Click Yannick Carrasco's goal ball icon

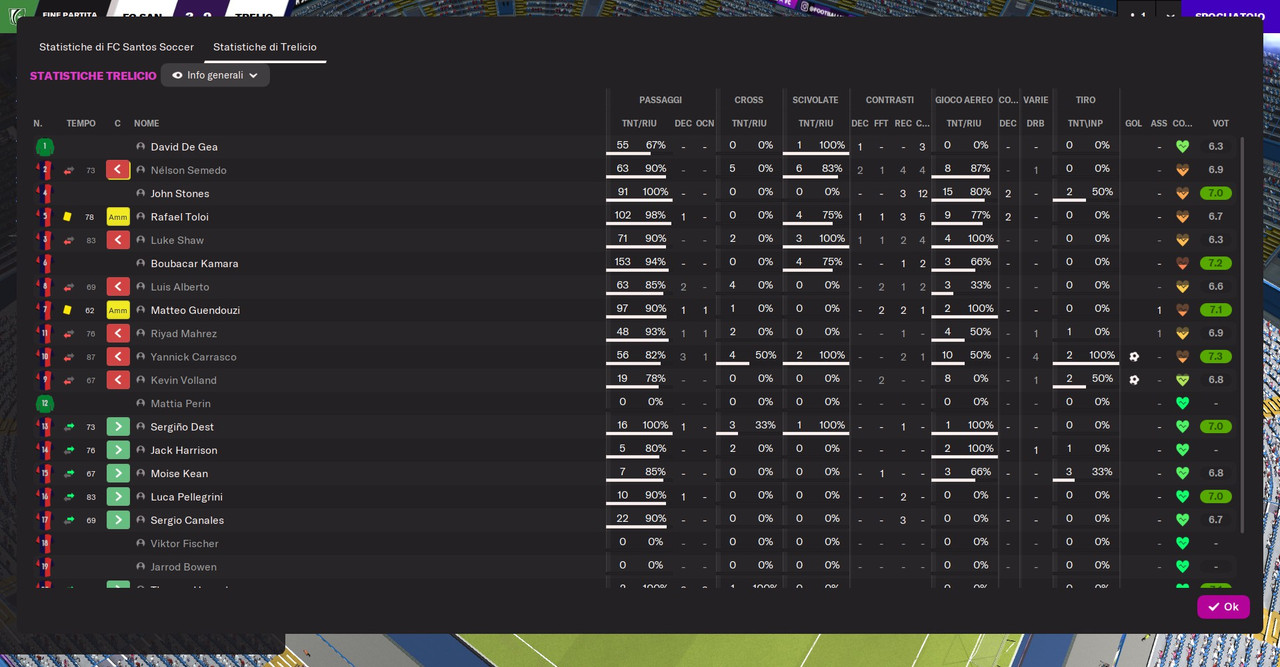coord(1134,356)
